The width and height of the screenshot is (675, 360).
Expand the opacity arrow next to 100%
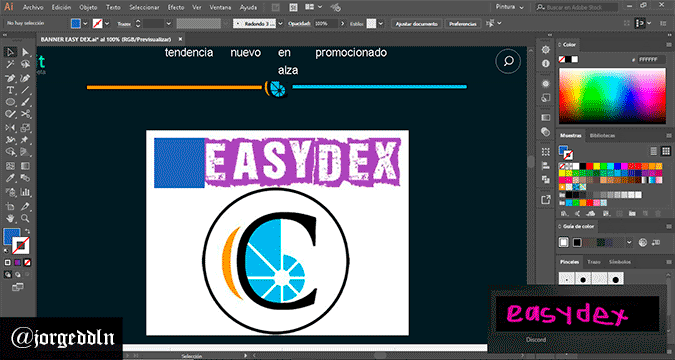tap(343, 24)
